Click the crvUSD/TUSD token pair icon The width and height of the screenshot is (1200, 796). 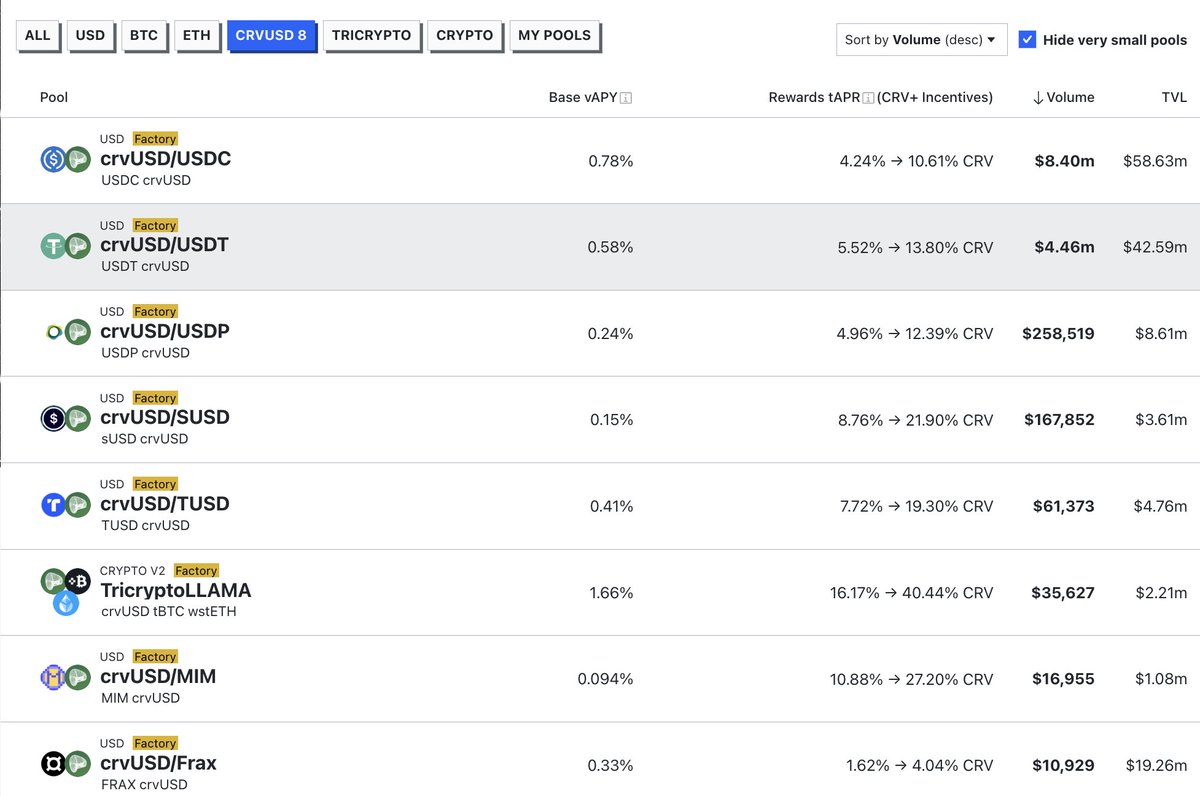pyautogui.click(x=66, y=505)
